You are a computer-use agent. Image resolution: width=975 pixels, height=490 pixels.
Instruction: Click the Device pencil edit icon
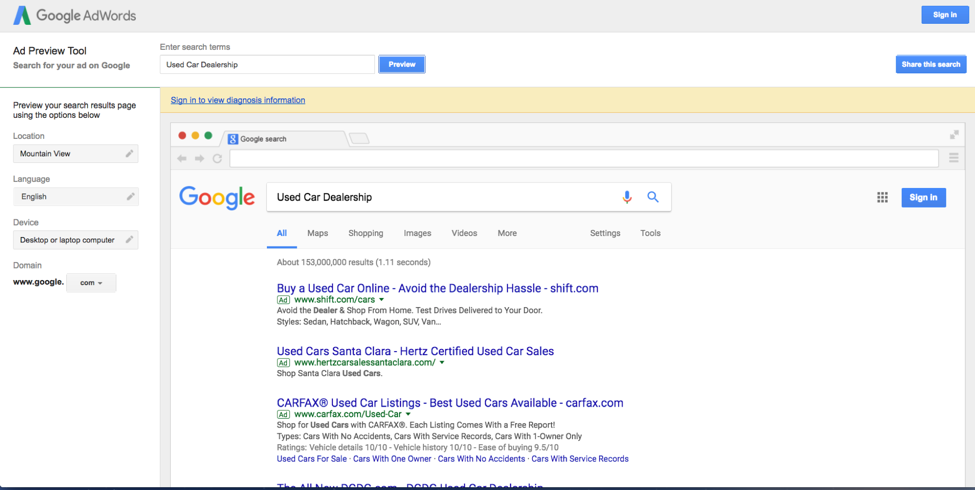129,239
